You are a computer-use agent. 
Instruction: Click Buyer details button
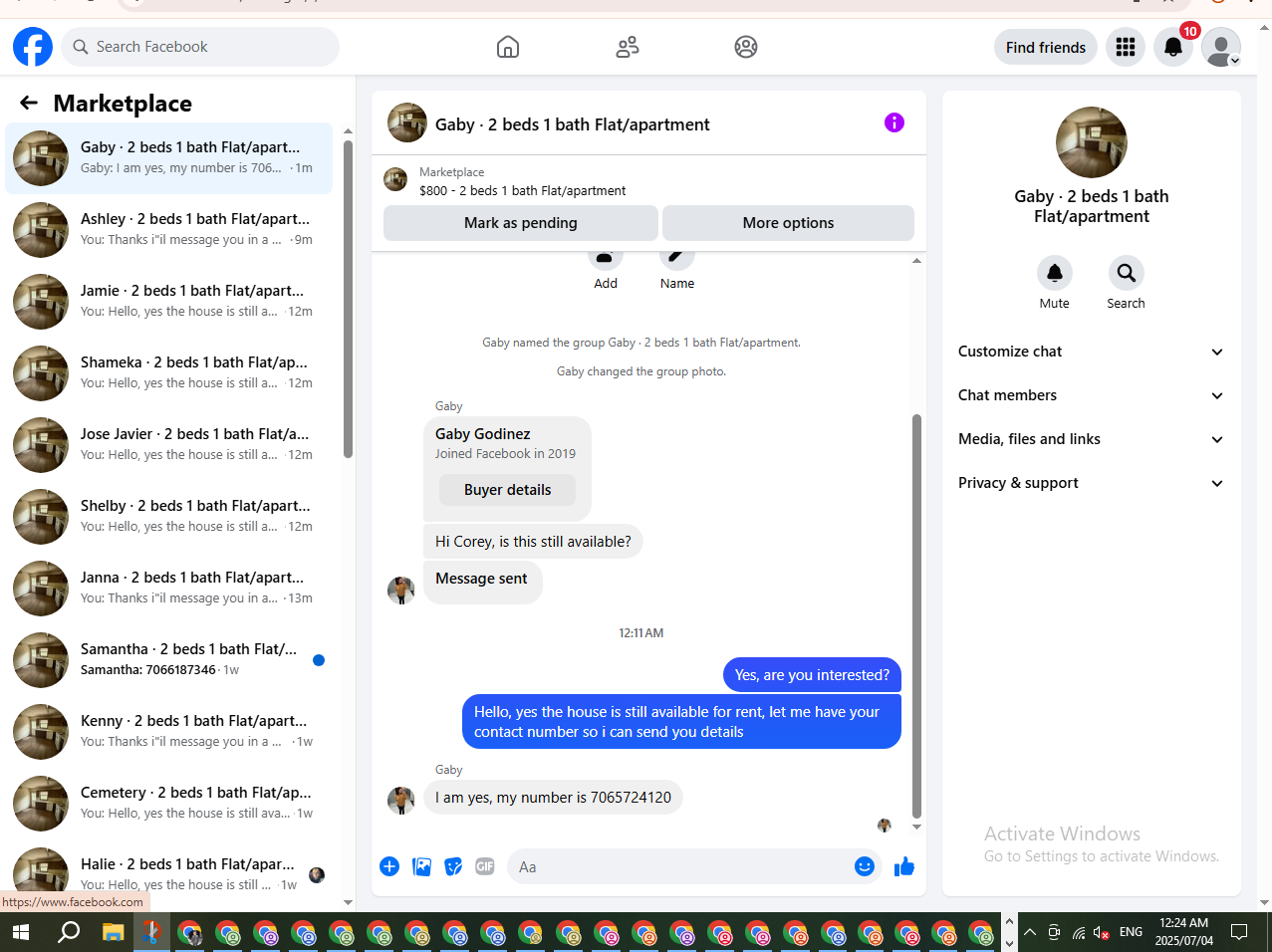tap(508, 490)
